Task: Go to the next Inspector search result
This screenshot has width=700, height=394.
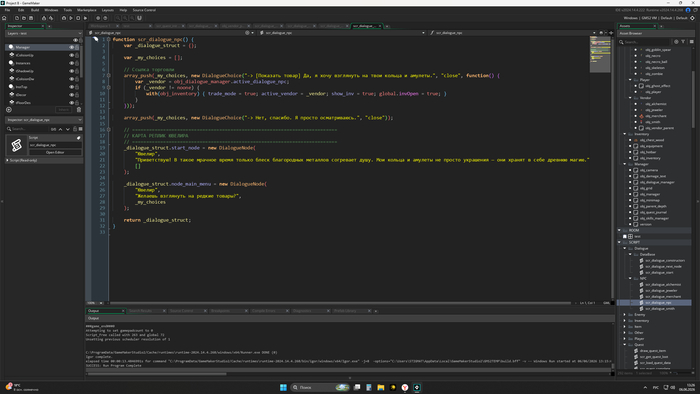Action: coord(67,129)
